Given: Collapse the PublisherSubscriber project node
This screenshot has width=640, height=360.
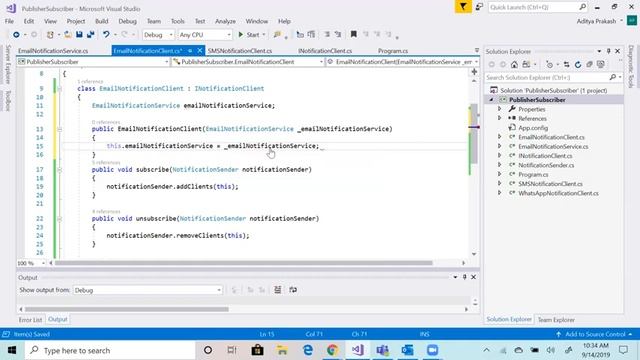Looking at the screenshot, I should [x=491, y=100].
